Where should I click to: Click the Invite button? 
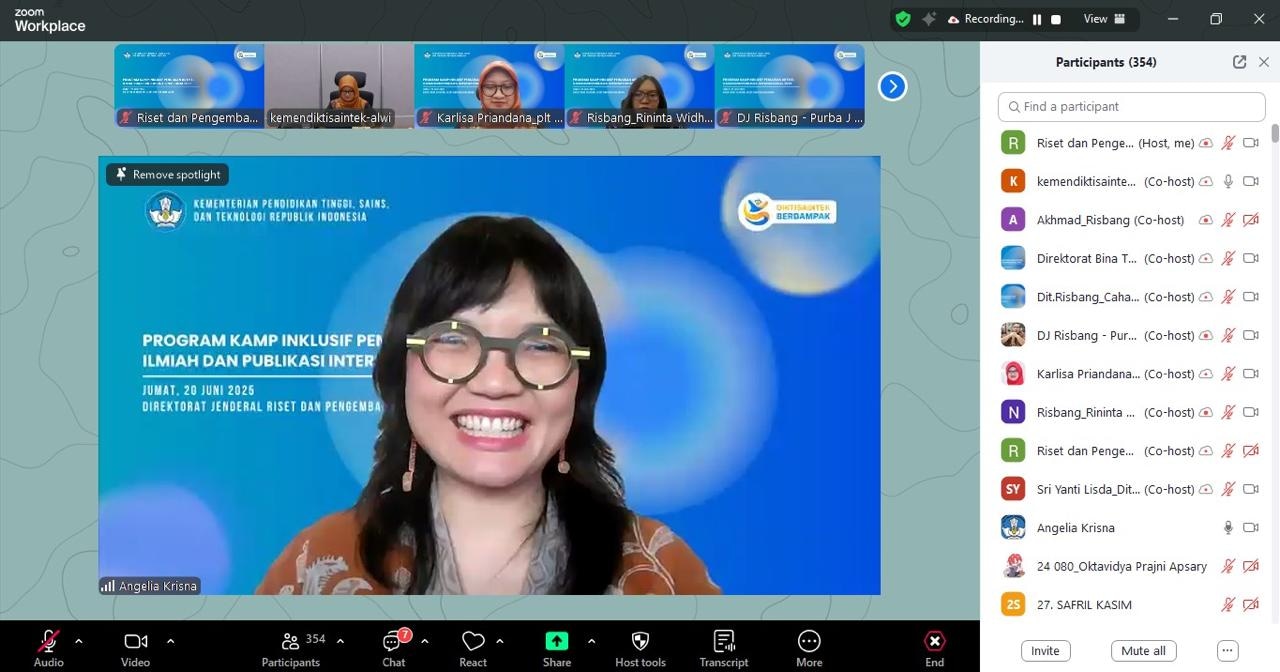pyautogui.click(x=1045, y=650)
